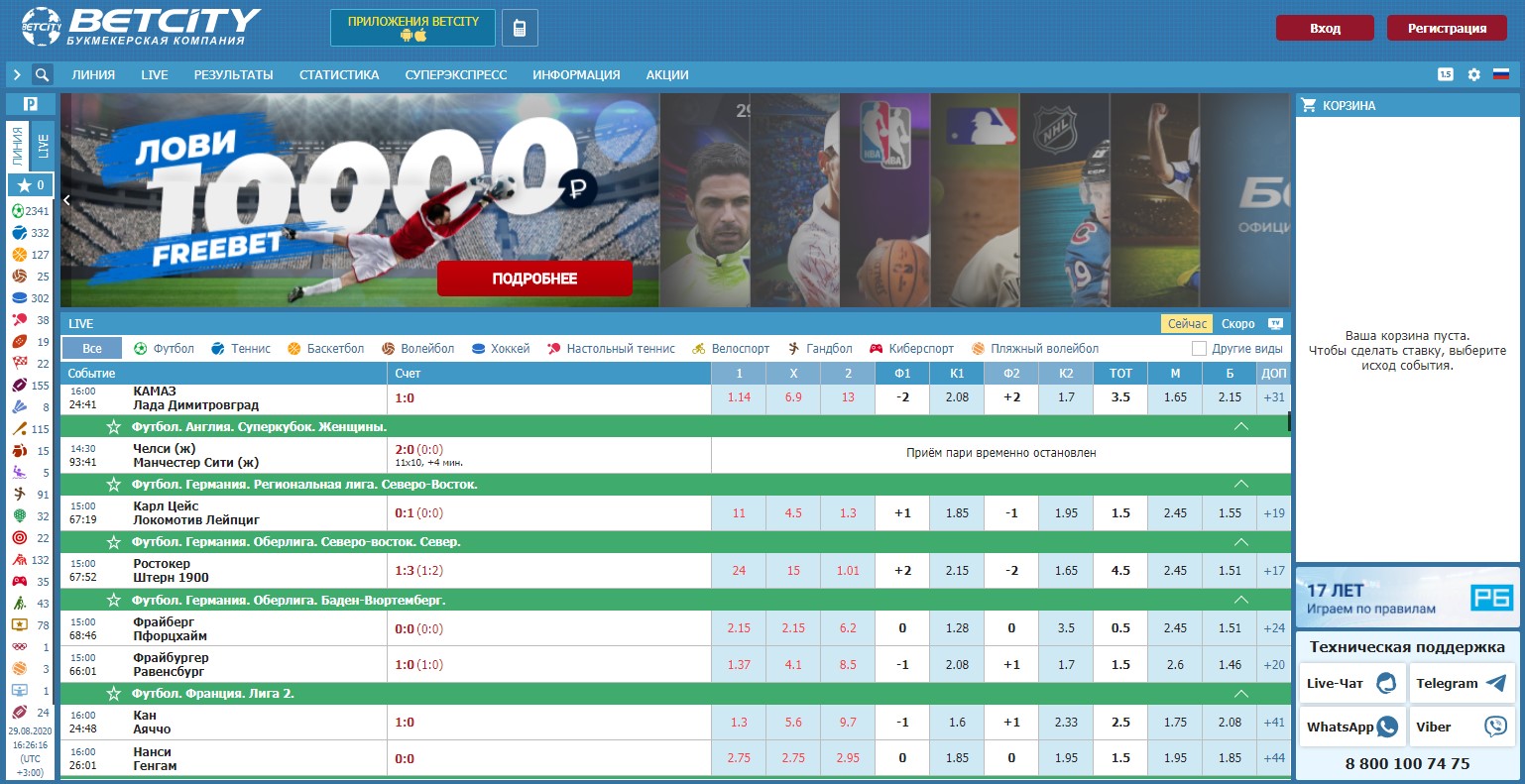This screenshot has width=1525, height=784.
Task: Collapse the Англия Суперкубок Женщины section
Action: click(x=1240, y=426)
